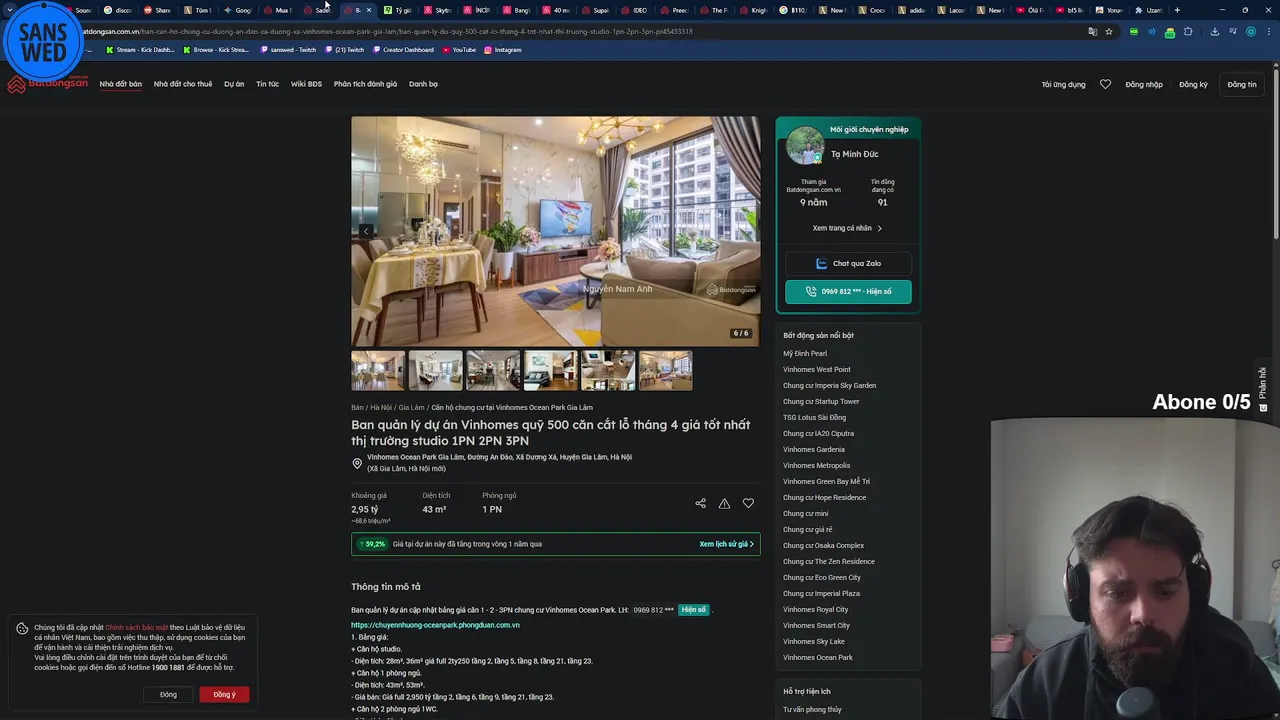Bookmark this page with the star icon
The height and width of the screenshot is (720, 1280).
tap(1108, 31)
